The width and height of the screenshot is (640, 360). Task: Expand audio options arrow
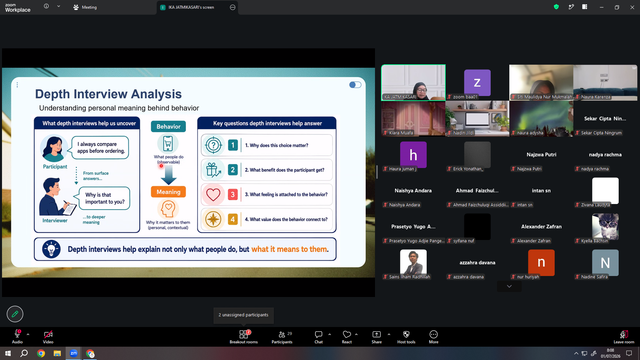click(28, 334)
